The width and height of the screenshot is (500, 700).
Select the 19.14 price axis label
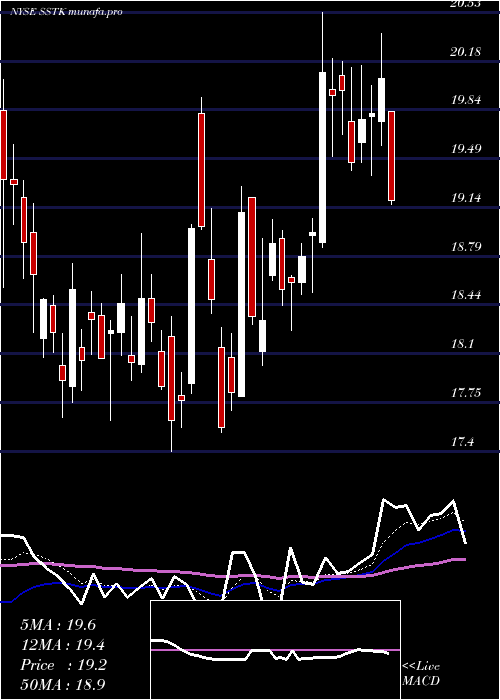(x=466, y=198)
